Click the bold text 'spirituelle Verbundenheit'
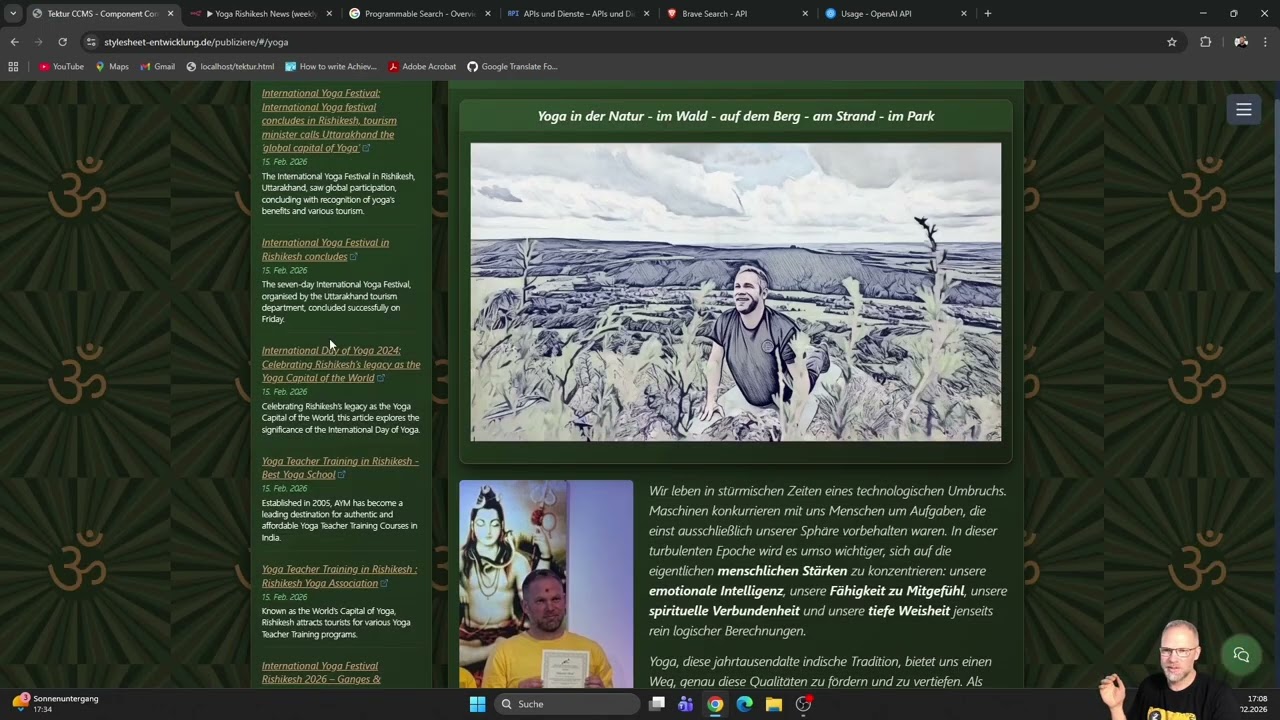 point(724,611)
